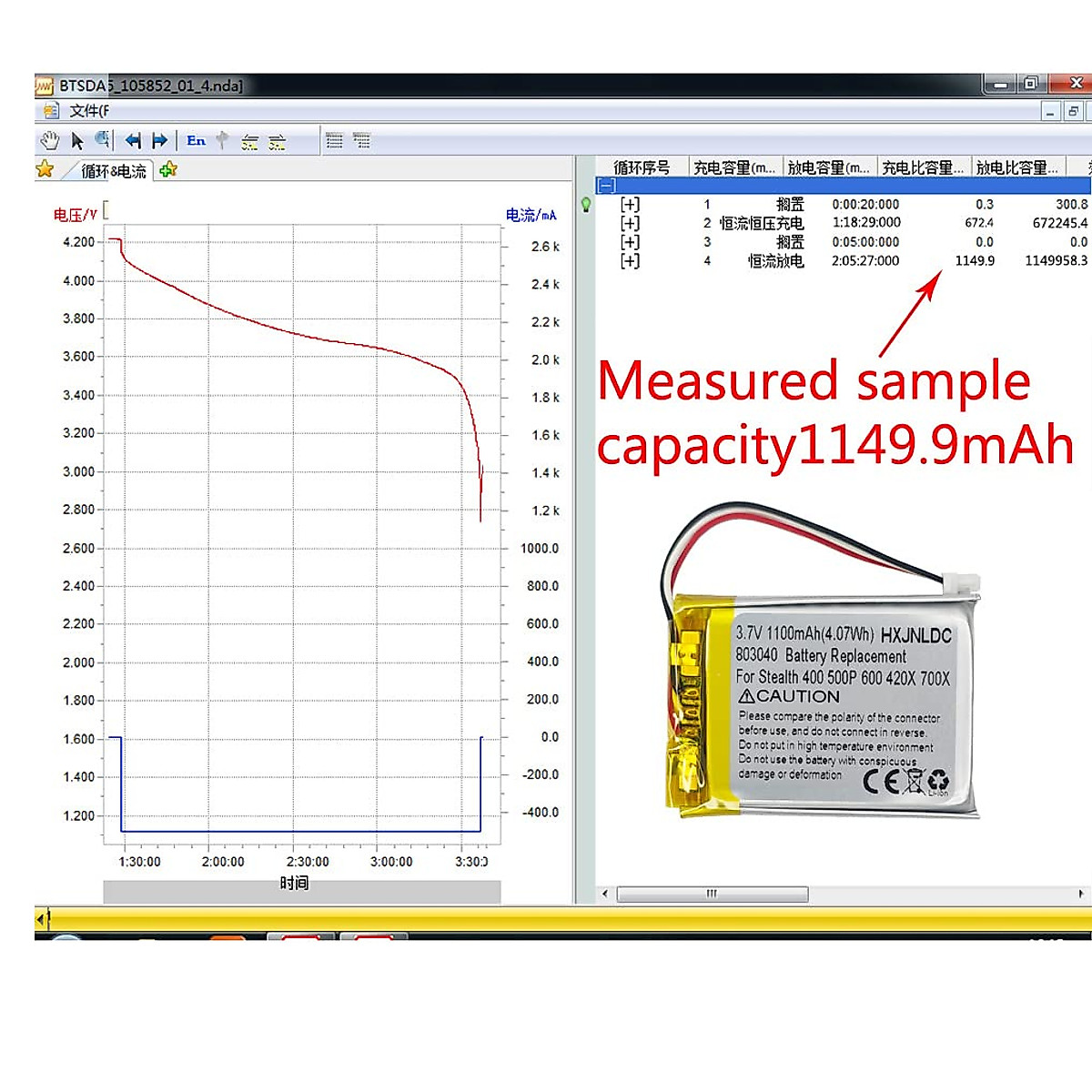Click the 充电容量 column header
The height and width of the screenshot is (1092, 1092).
[734, 167]
